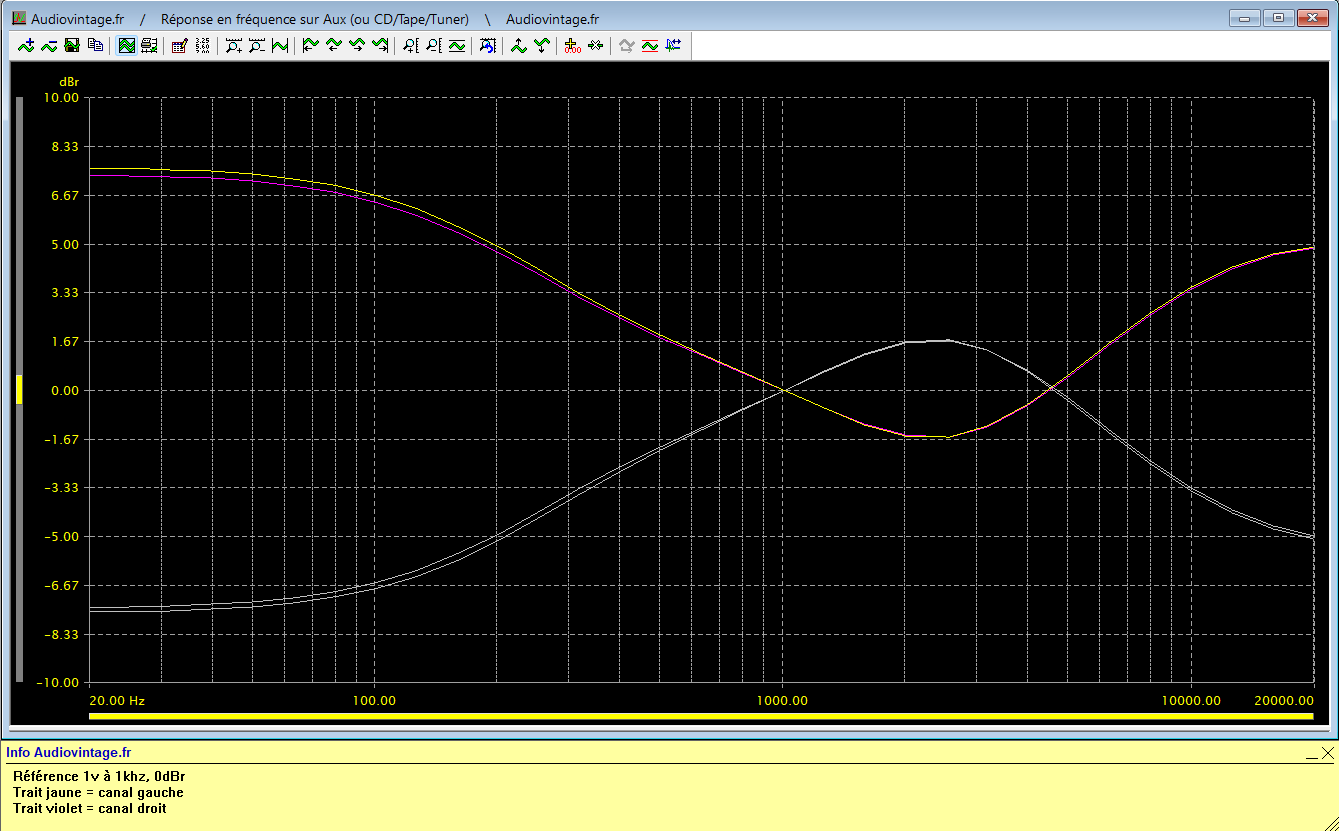Click the remove curve icon with minus sign
Viewport: 1339px width, 831px height.
click(49, 45)
